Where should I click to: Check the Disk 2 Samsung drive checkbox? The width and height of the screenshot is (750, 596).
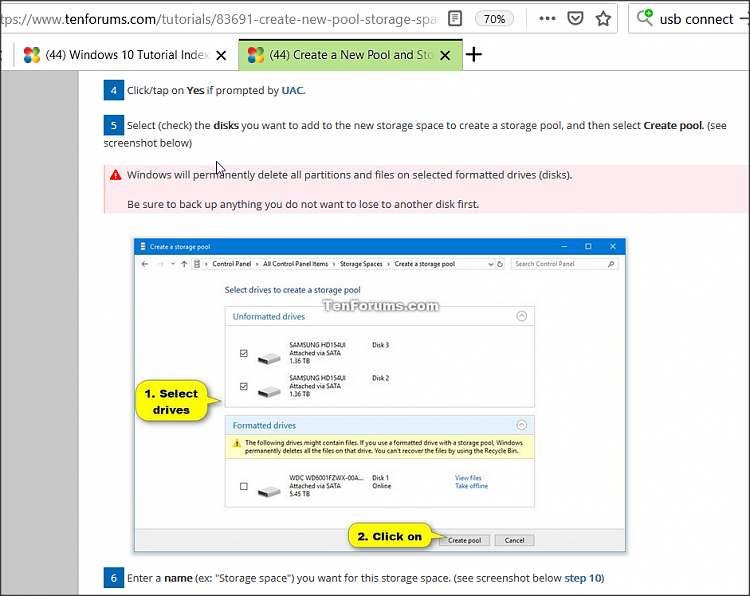(x=243, y=386)
